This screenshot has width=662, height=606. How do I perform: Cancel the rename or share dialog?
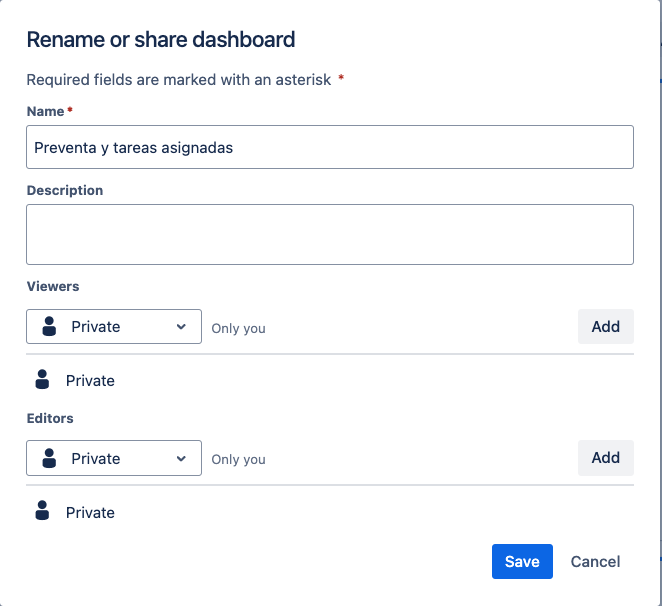pos(595,561)
